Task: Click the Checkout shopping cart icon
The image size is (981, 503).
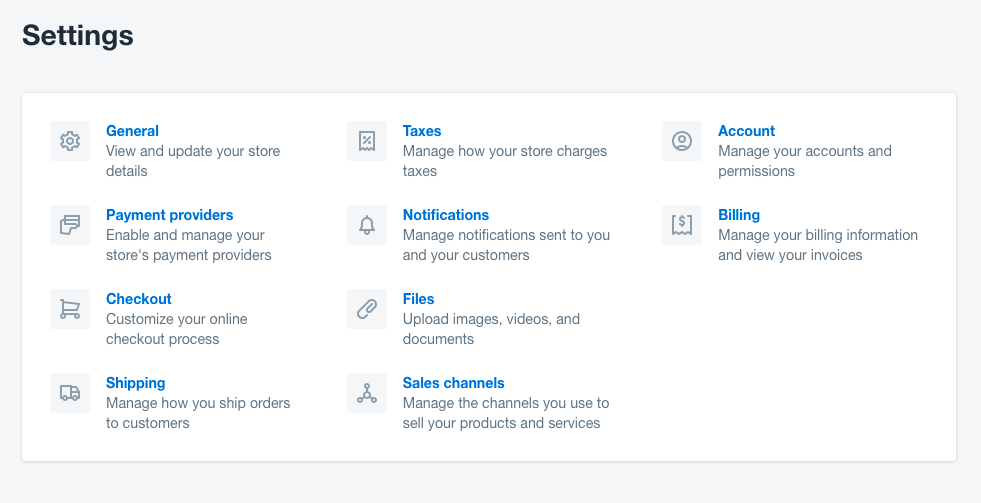Action: click(x=70, y=309)
